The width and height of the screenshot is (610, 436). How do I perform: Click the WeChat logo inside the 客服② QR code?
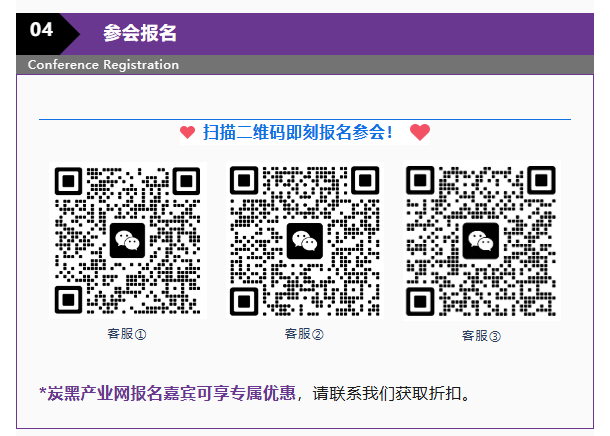(303, 241)
